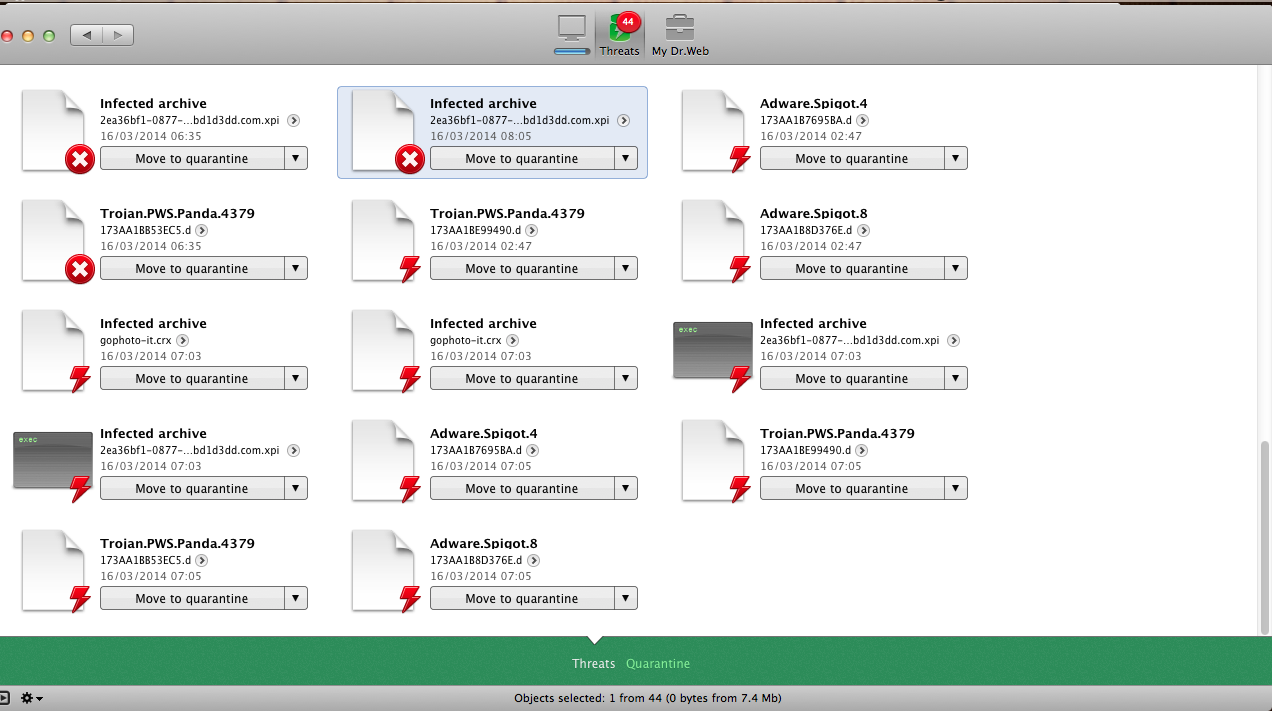Viewport: 1272px width, 711px height.
Task: Select file icon of Trojan.PWS.Panda.4379 dated 02:47
Action: tap(385, 241)
